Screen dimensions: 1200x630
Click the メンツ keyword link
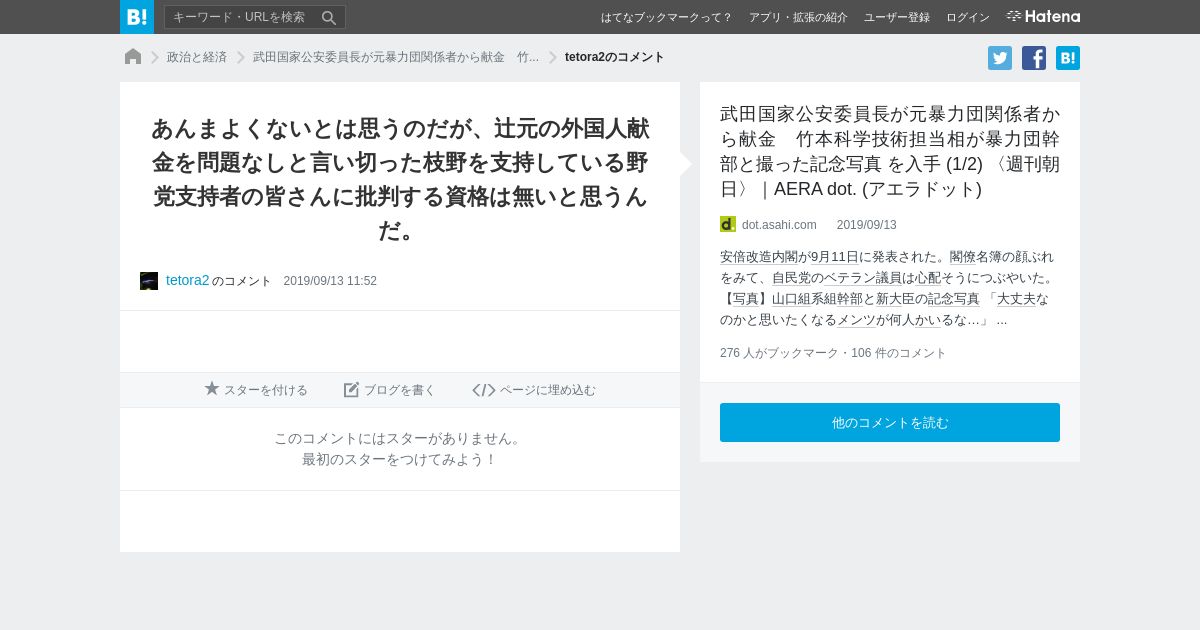(856, 319)
